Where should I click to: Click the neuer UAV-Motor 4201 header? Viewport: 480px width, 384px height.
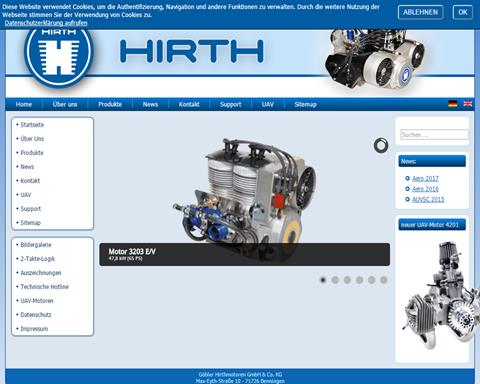(x=432, y=225)
